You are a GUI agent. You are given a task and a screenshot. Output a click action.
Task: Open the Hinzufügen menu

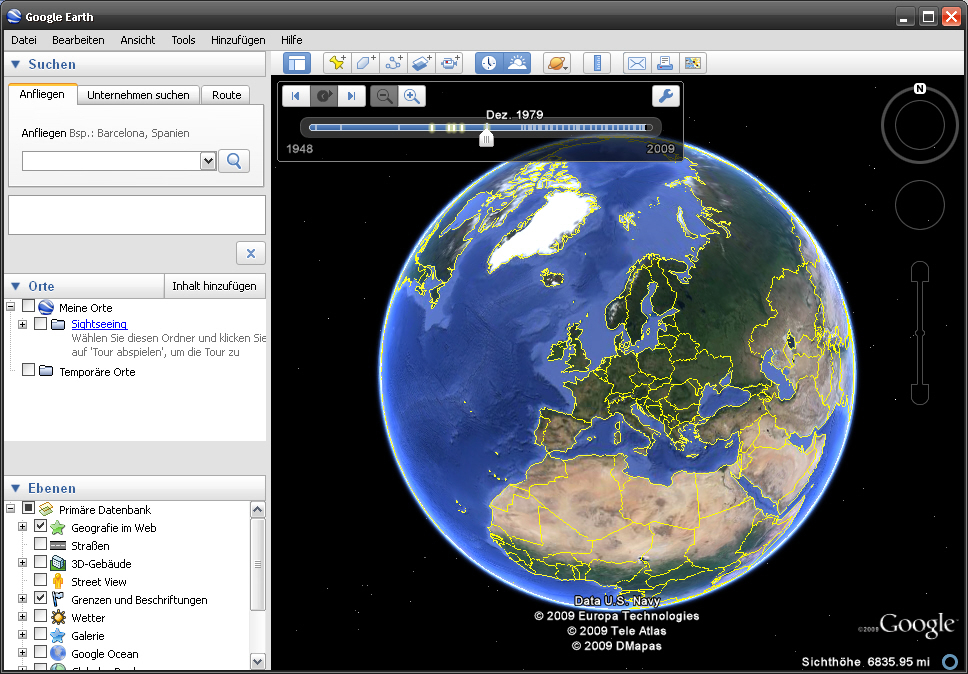pyautogui.click(x=238, y=40)
